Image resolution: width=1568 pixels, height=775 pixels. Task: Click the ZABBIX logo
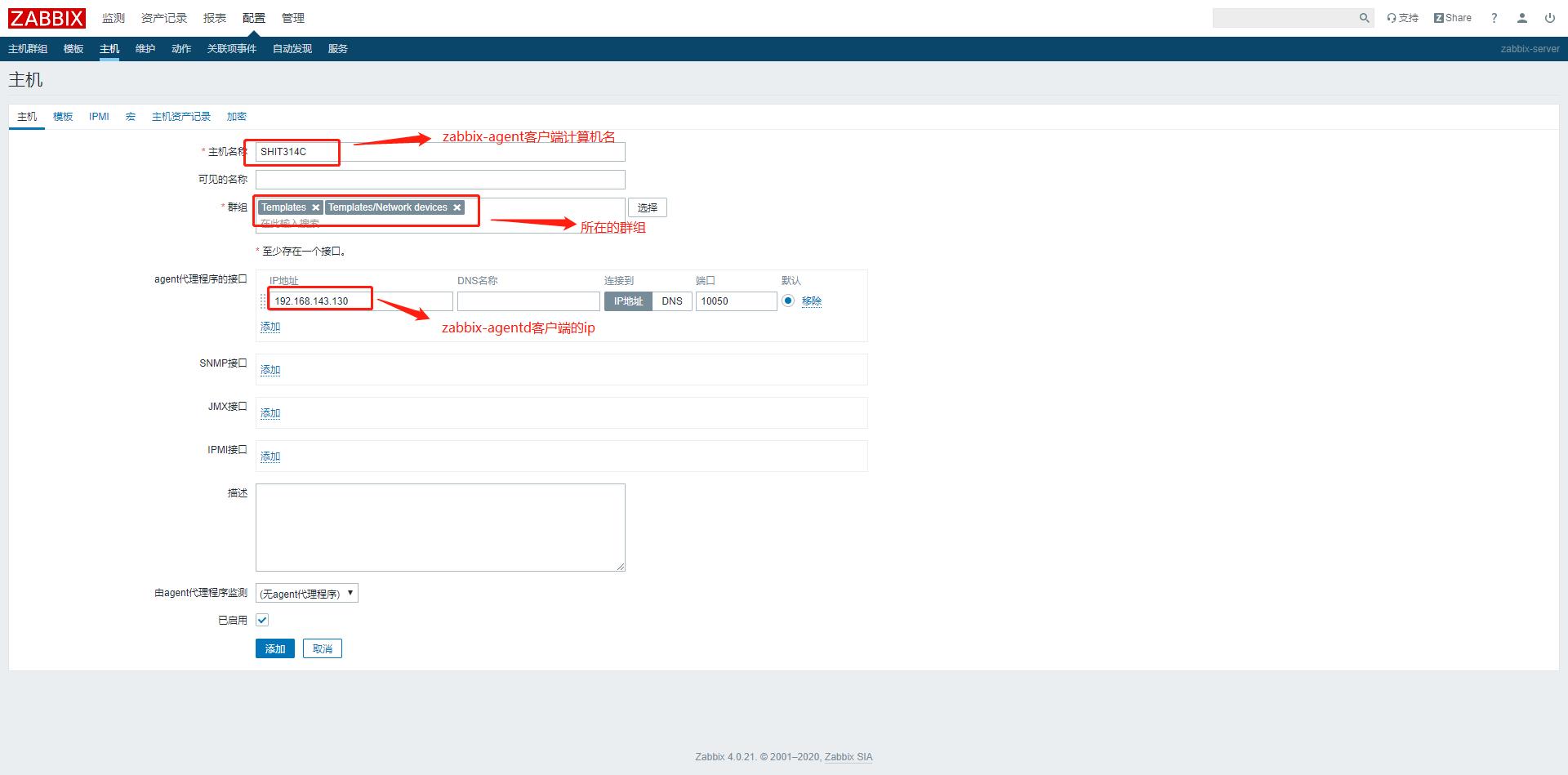47,18
